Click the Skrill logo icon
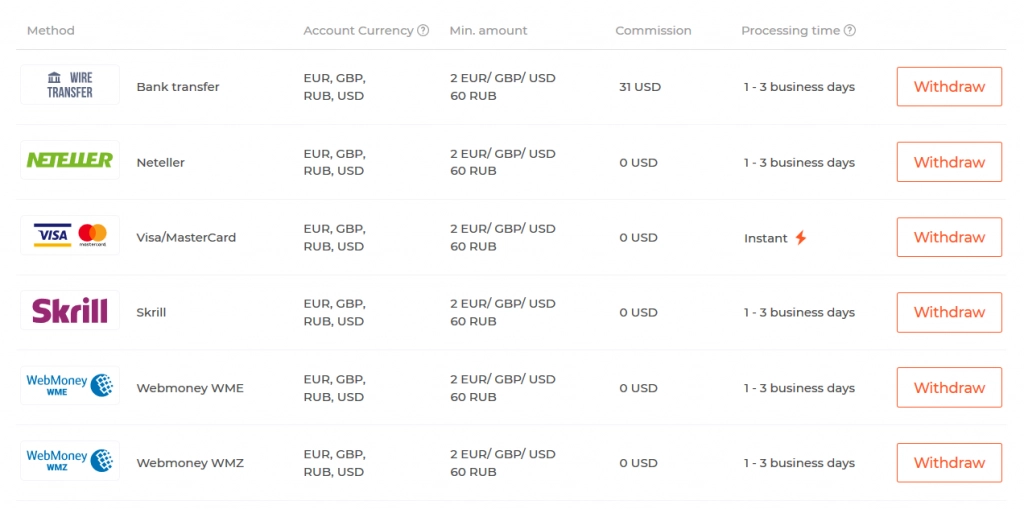The image size is (1024, 509). click(x=70, y=311)
